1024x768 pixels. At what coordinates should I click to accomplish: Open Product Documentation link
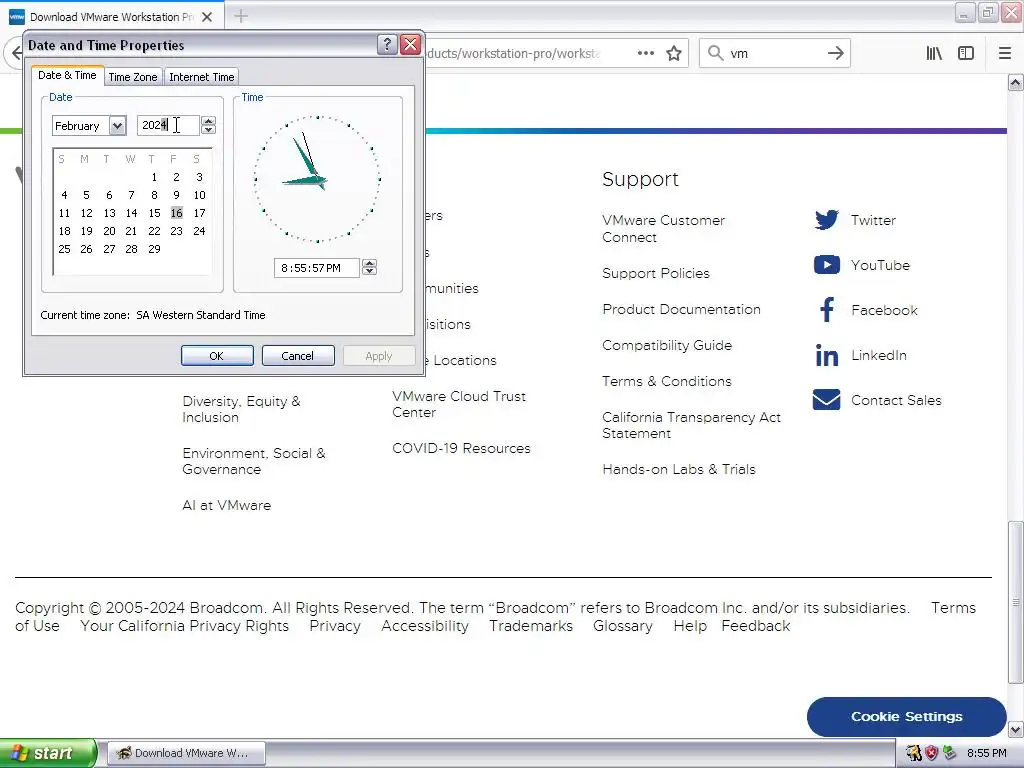tap(681, 309)
